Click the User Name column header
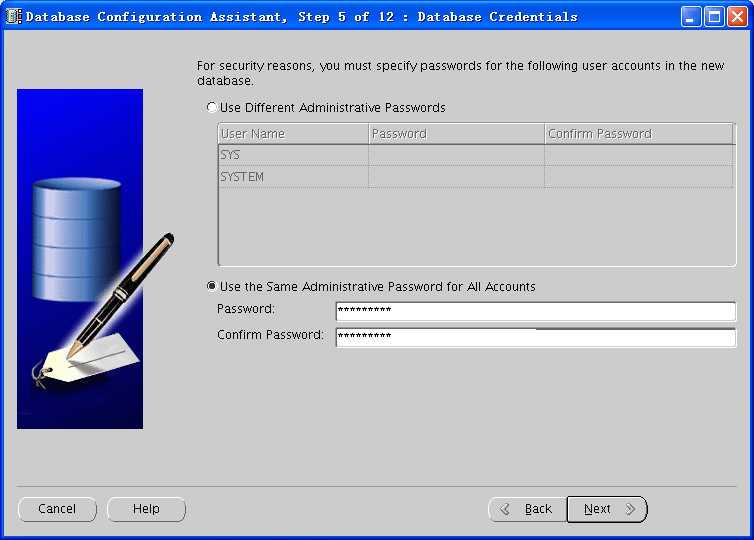This screenshot has width=754, height=540. (293, 134)
